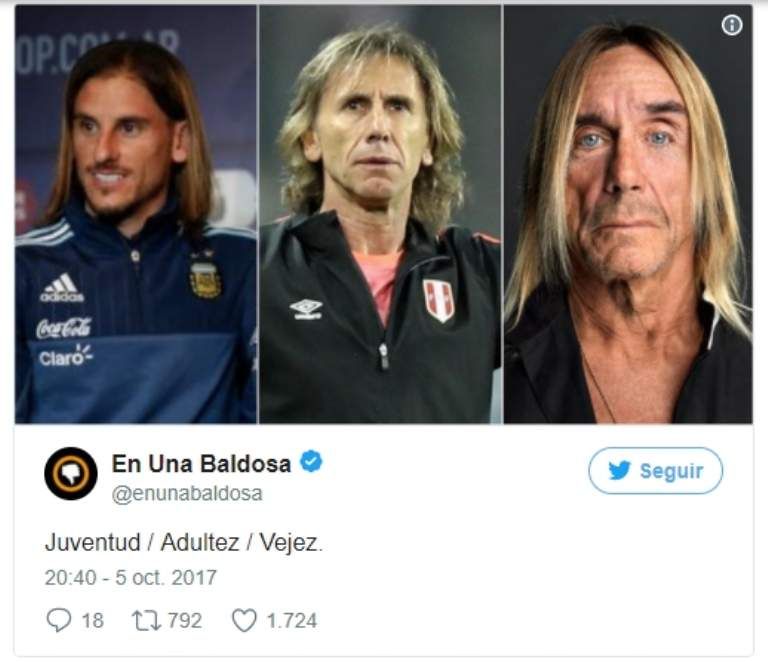Click the reply count 18

tap(93, 620)
